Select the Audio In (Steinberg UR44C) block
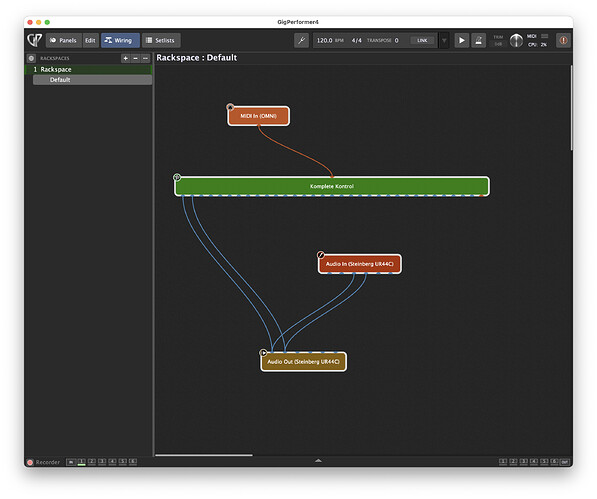 point(359,264)
